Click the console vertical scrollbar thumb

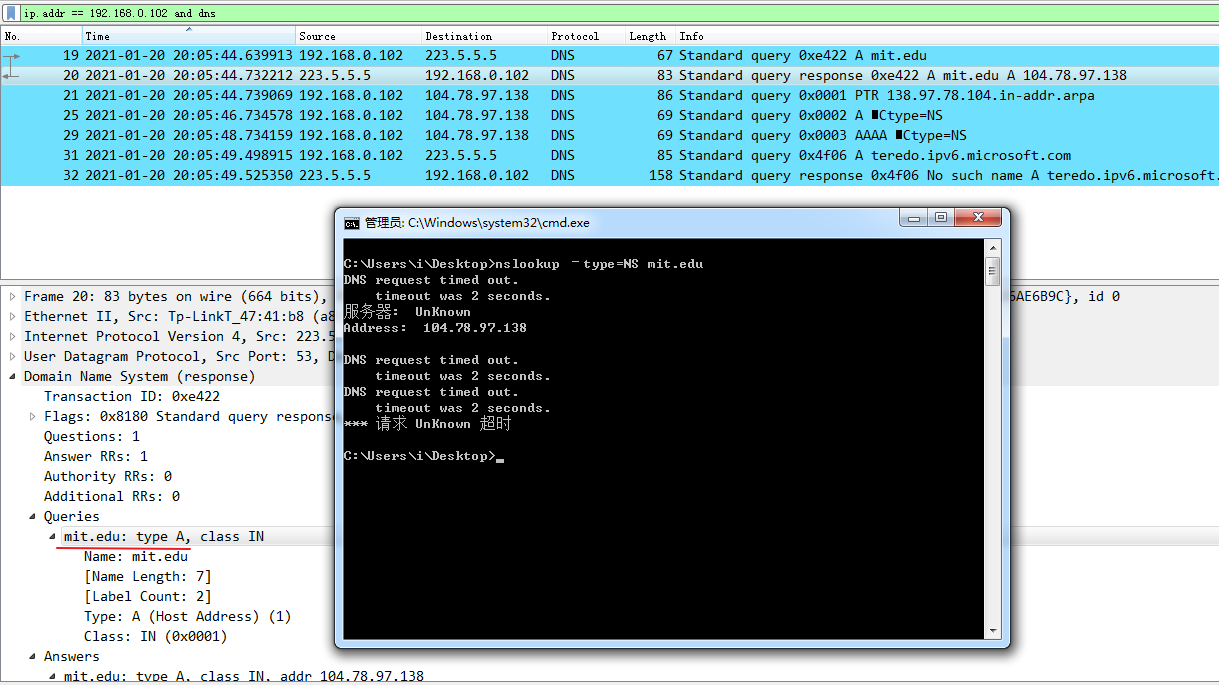[993, 271]
